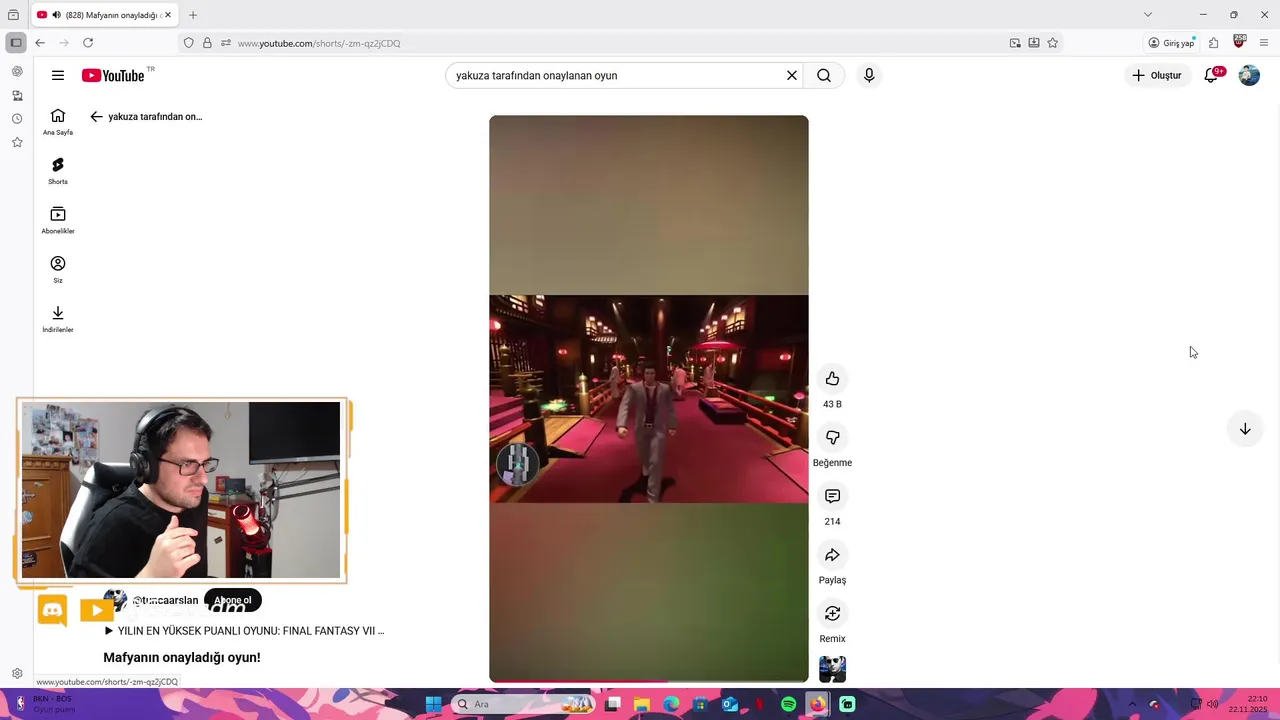Screen dimensions: 1280x720
Task: Open the account avatar menu
Action: (1249, 75)
